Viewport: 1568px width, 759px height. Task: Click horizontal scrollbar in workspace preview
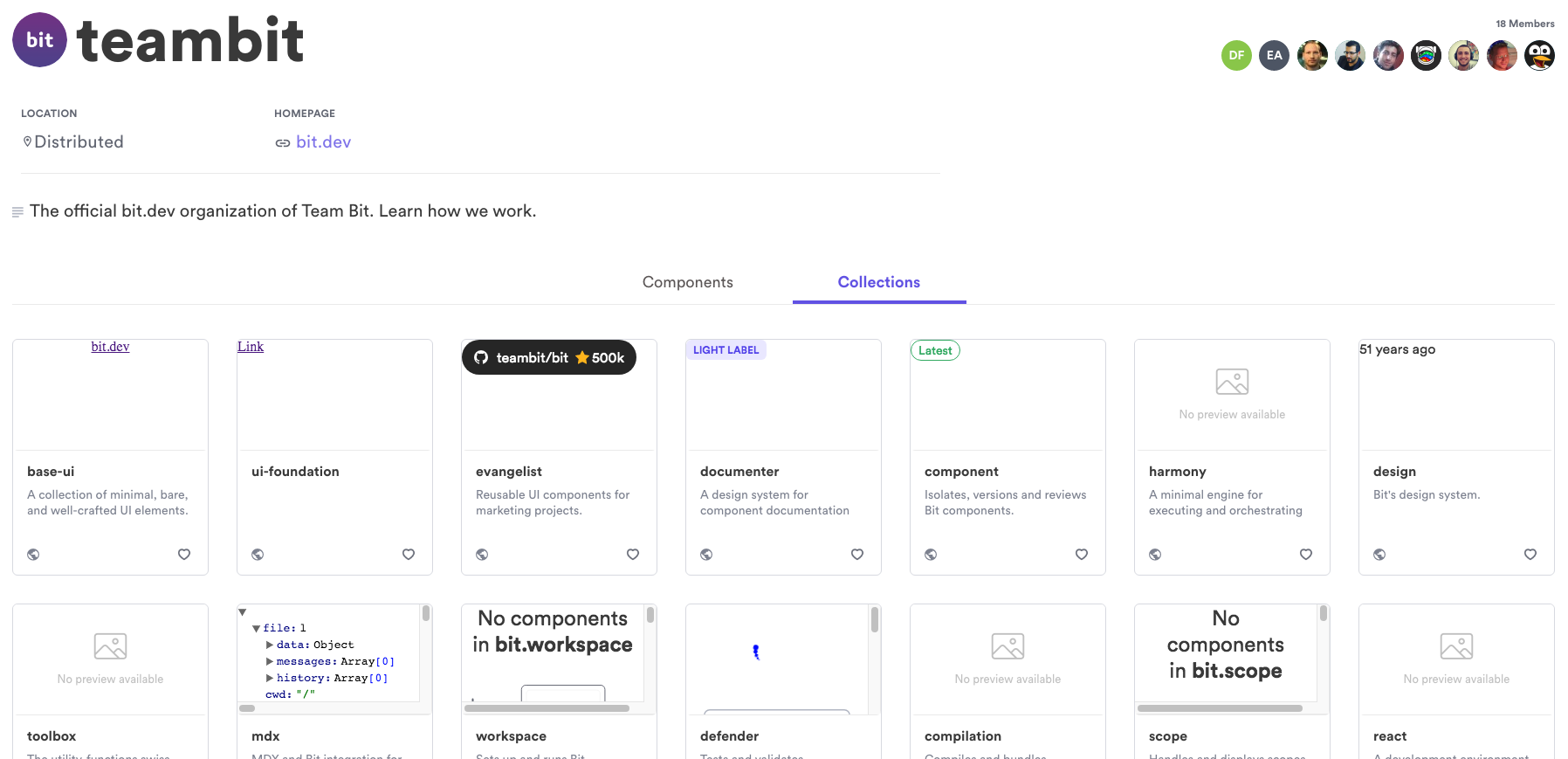point(547,708)
